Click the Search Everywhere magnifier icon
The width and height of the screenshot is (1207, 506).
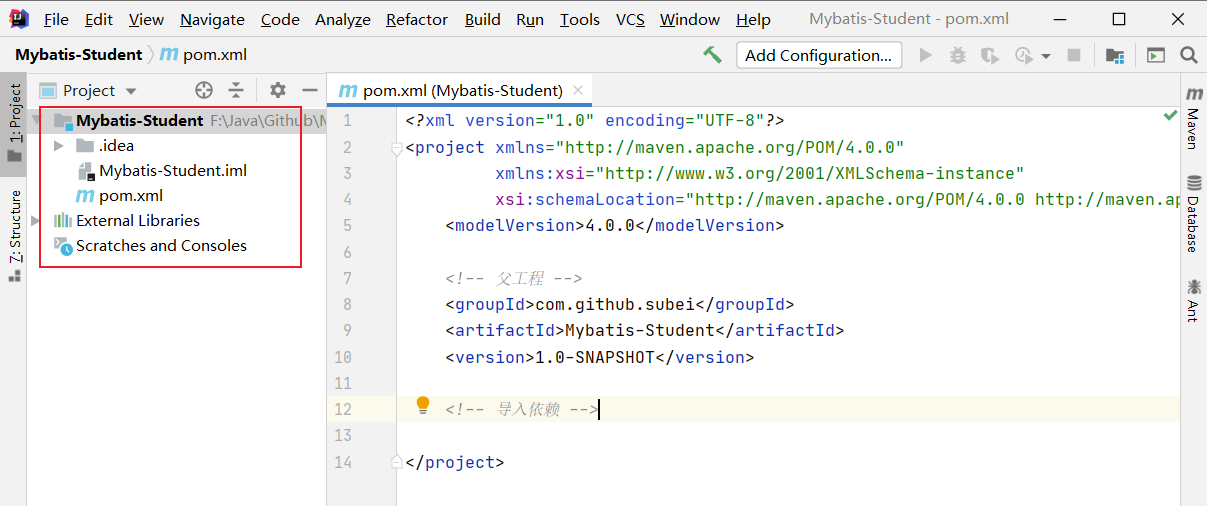click(x=1188, y=55)
